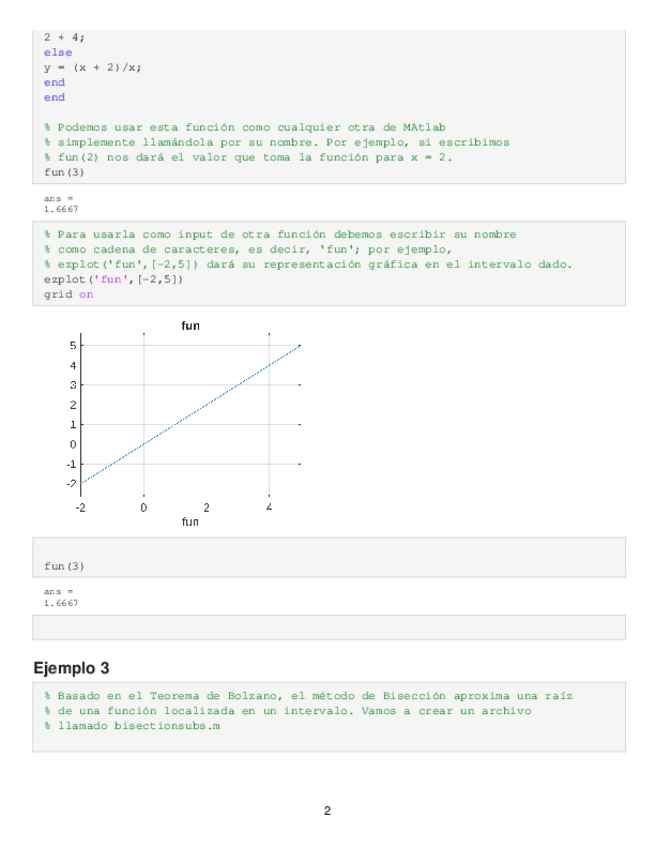Click the fun(3) call below the plot
Screen dimensions: 655x848
click(64, 567)
